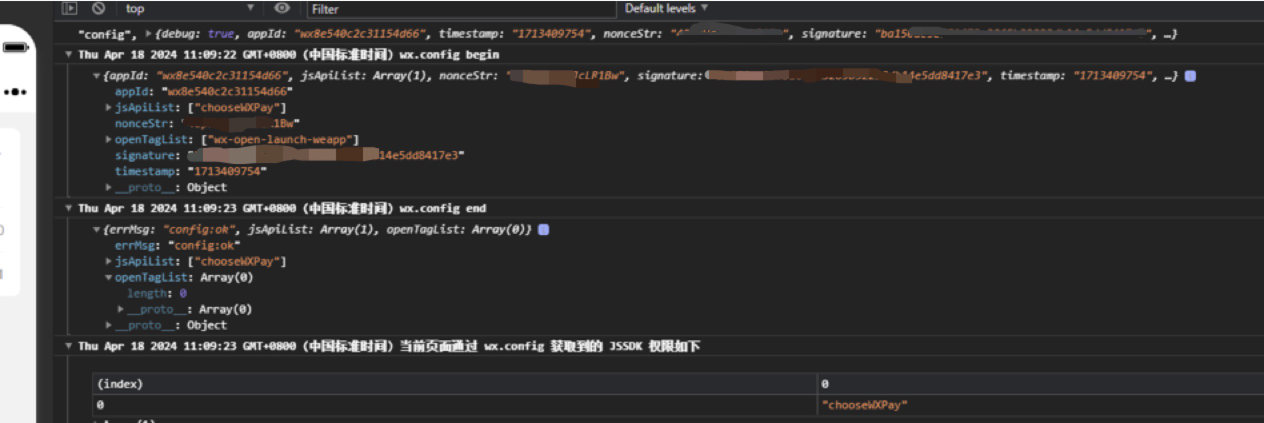Click the "当前页面通过 wx.config 获取到的 JSSDK 权限如下" message
1264x423 pixels.
549,346
